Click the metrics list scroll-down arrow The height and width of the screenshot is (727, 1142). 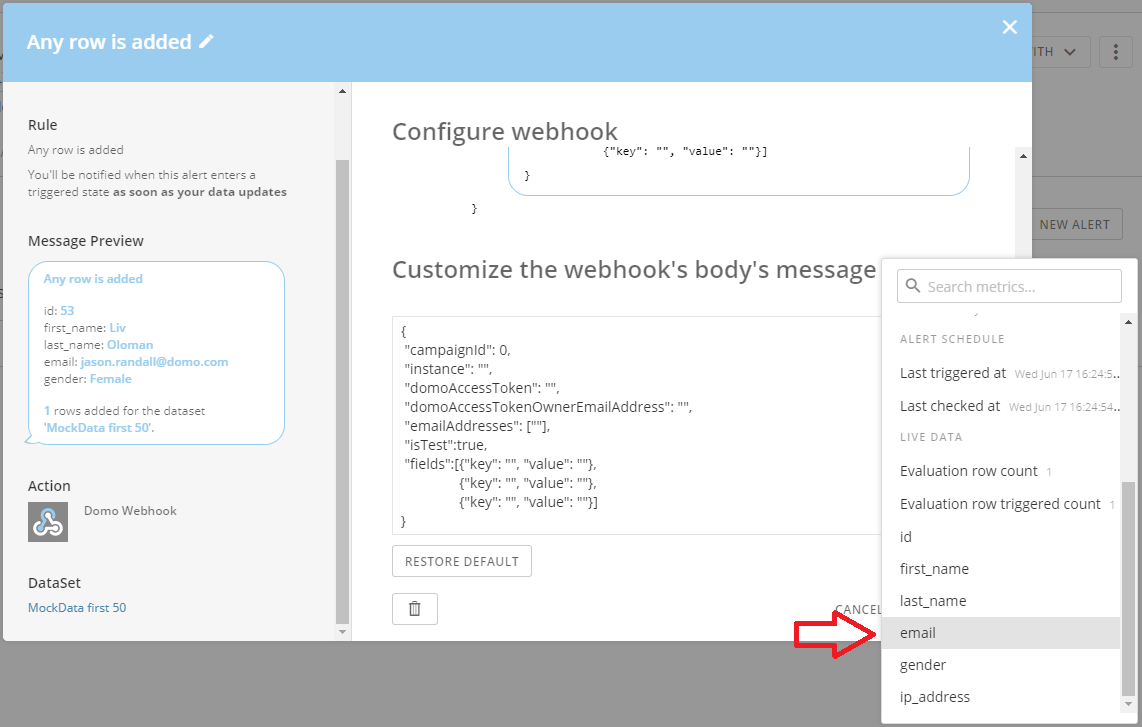click(1128, 704)
